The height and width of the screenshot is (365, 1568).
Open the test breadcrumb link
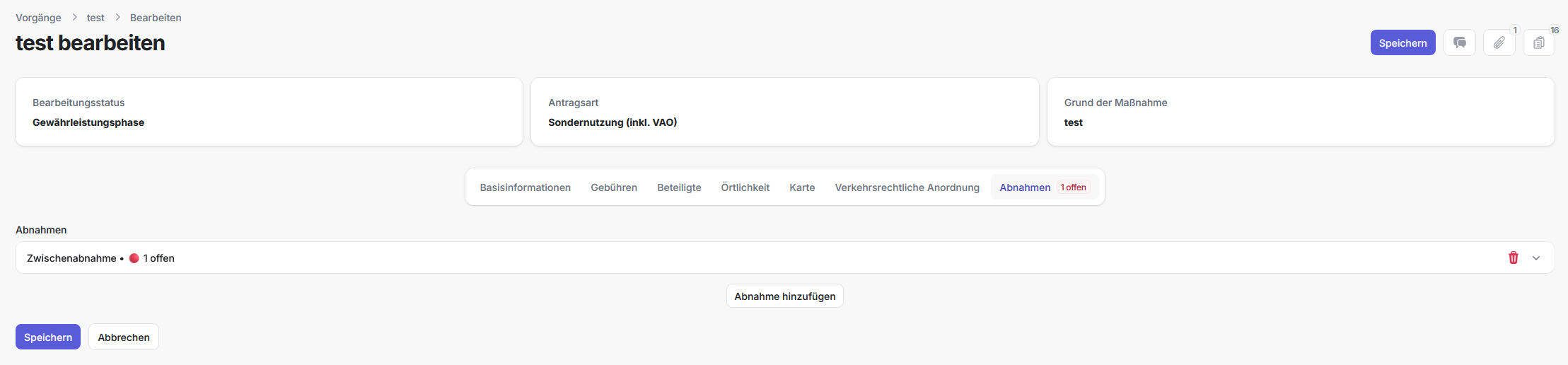click(x=95, y=18)
